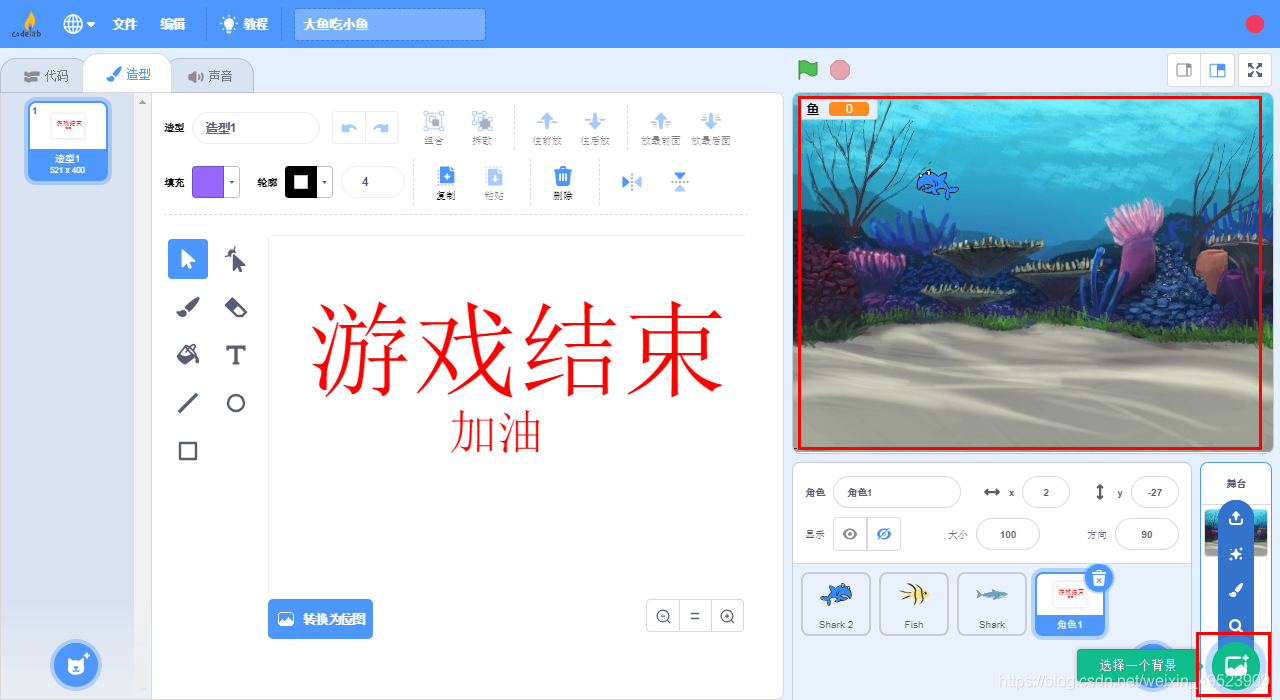Open the 编辑 (Edit) menu
1280x700 pixels.
point(173,24)
